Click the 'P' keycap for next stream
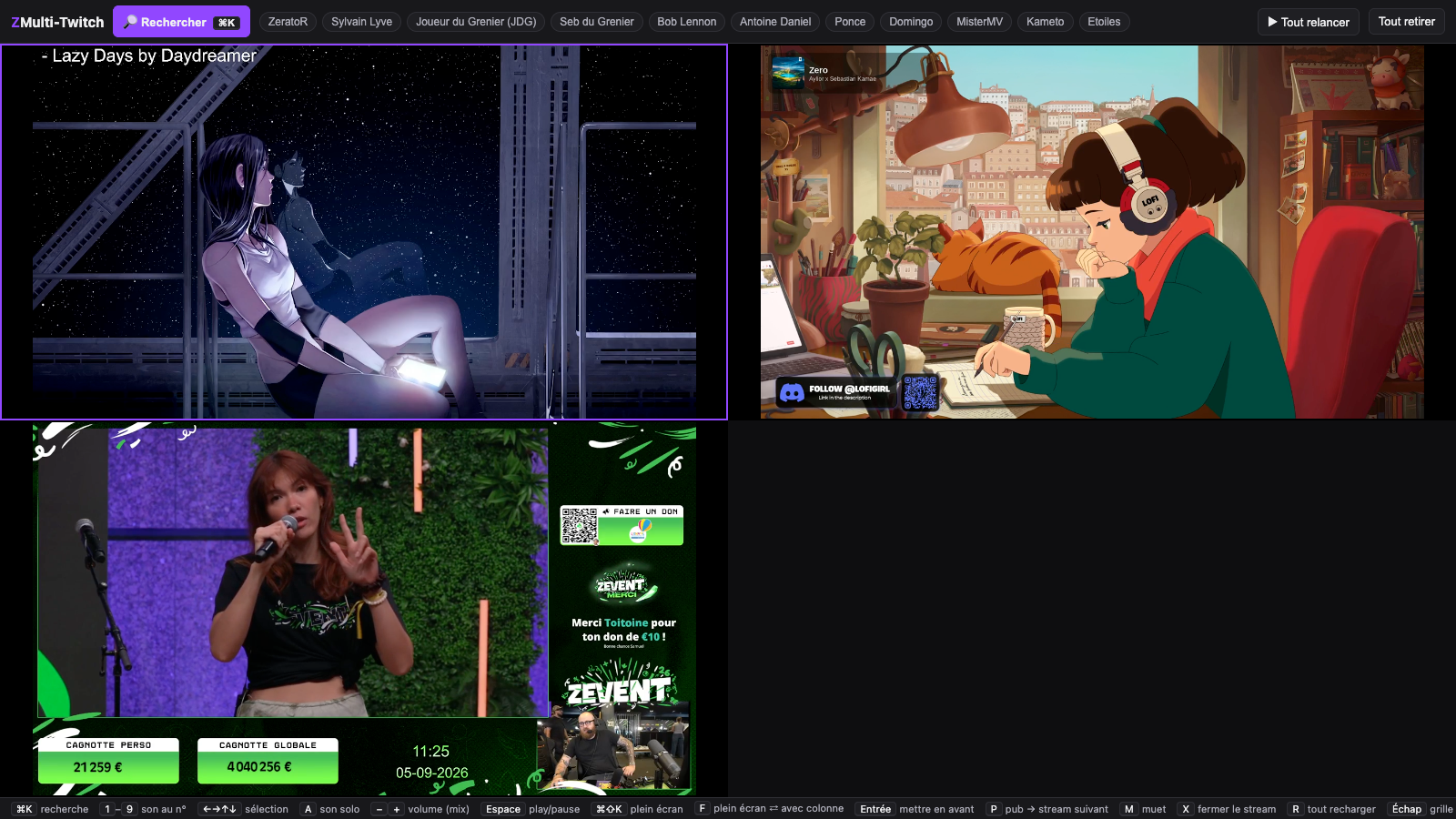 994,809
